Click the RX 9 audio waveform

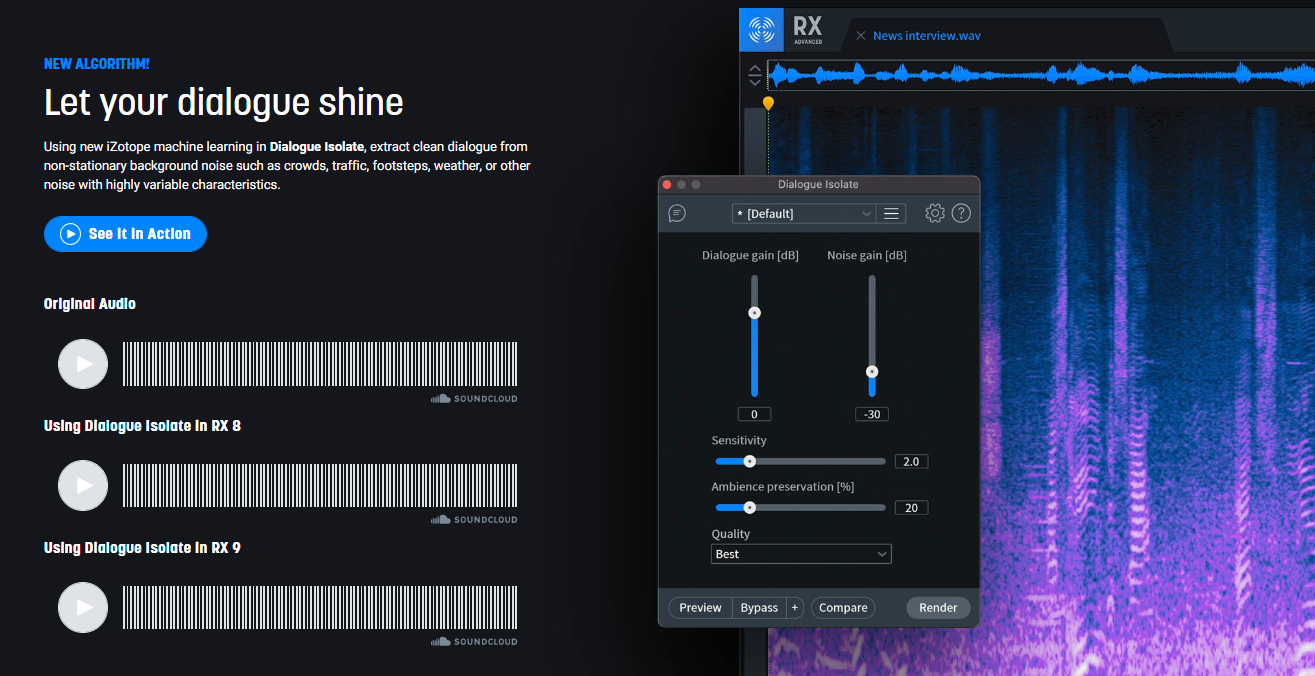320,608
